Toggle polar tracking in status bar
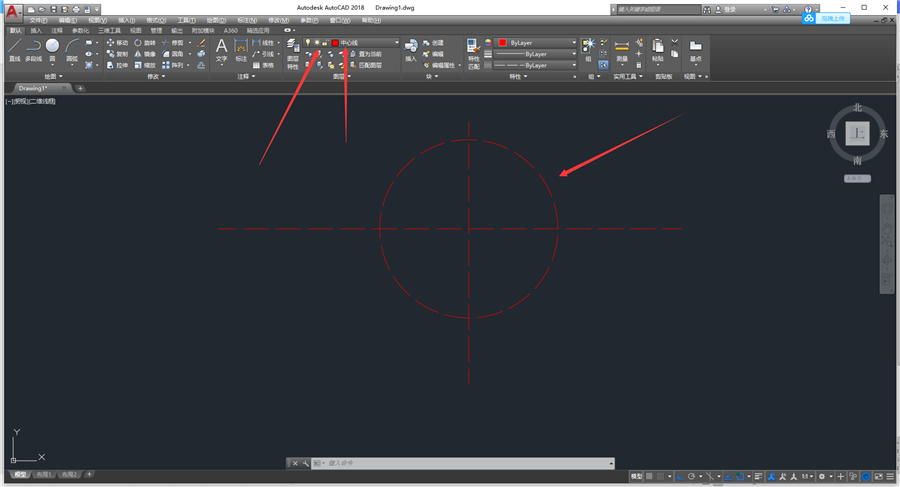Screen dimensions: 900x487 692,476
